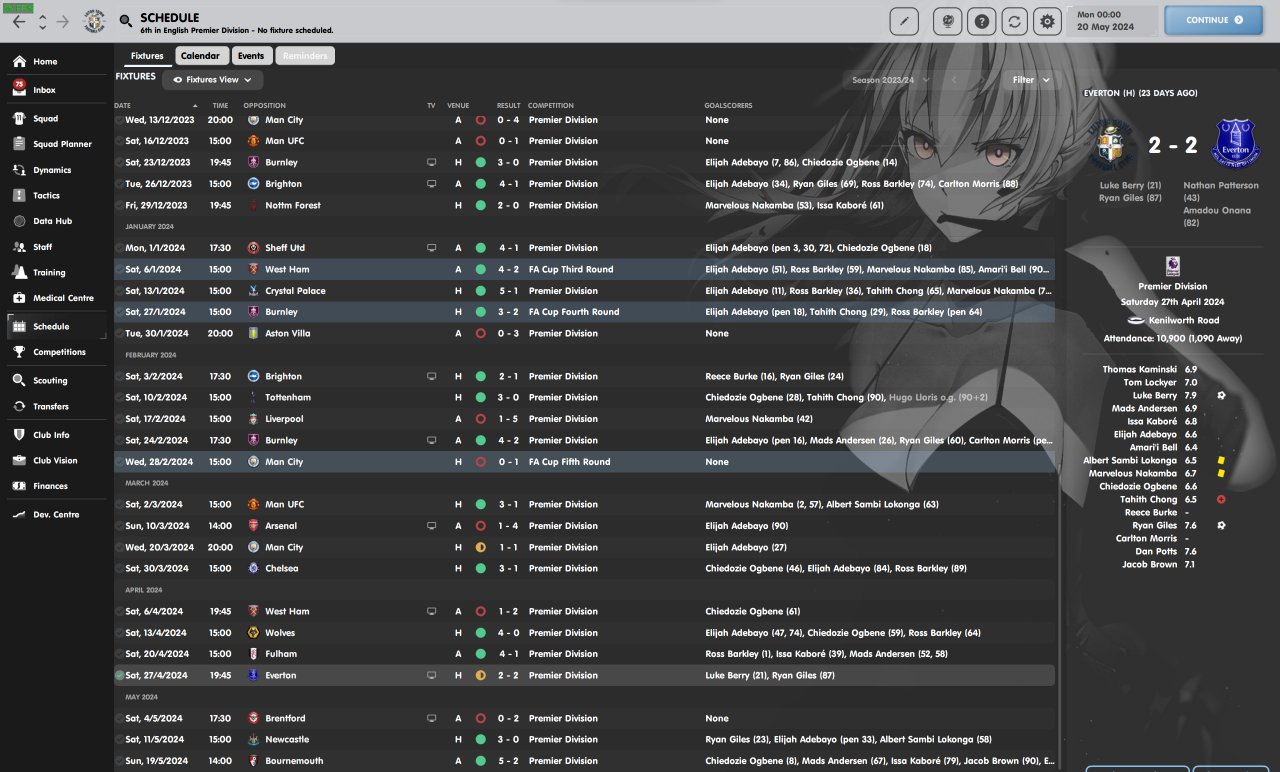Open the Season 2023/24 dropdown
1280x772 pixels.
click(x=890, y=80)
